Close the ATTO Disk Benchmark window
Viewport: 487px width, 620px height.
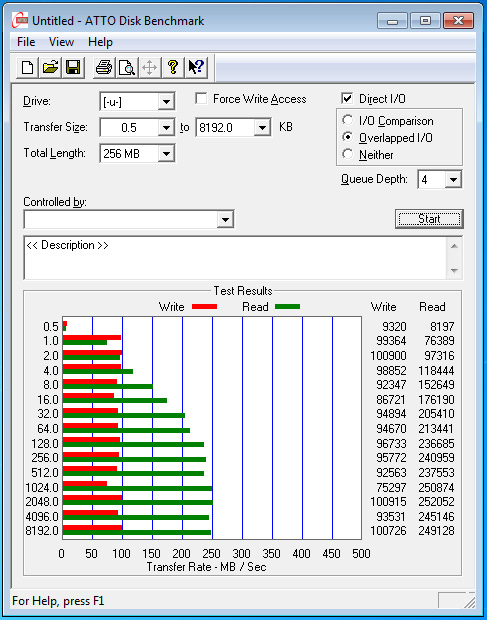click(x=459, y=20)
